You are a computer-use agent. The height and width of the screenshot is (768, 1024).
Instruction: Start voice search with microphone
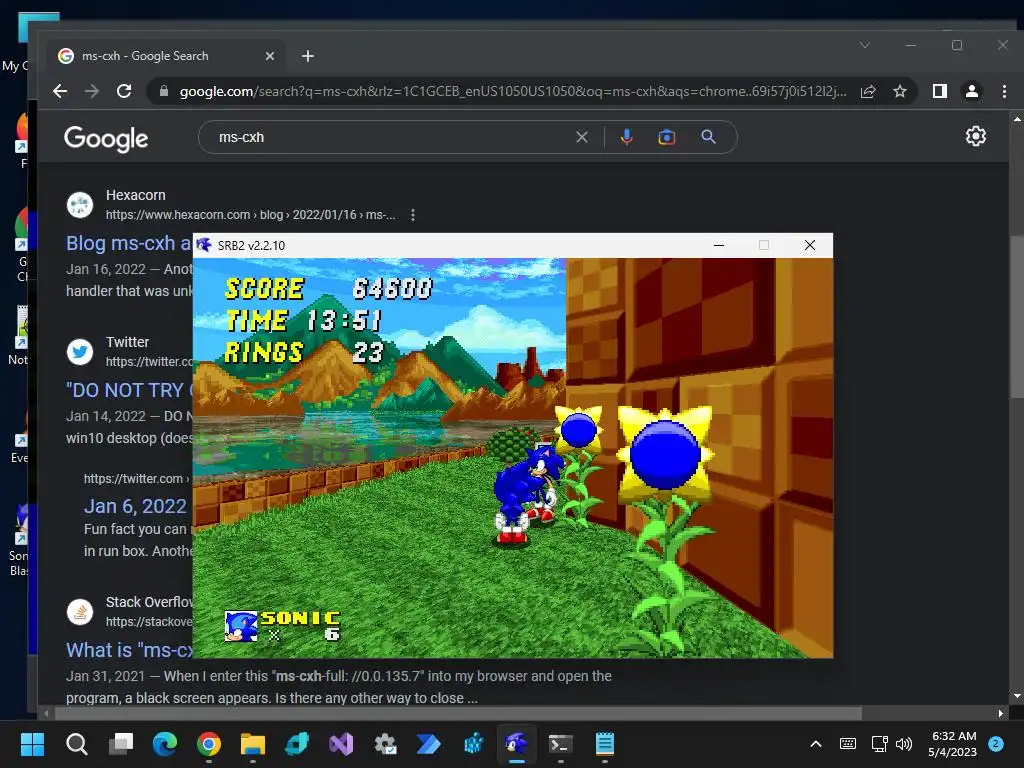click(x=626, y=137)
